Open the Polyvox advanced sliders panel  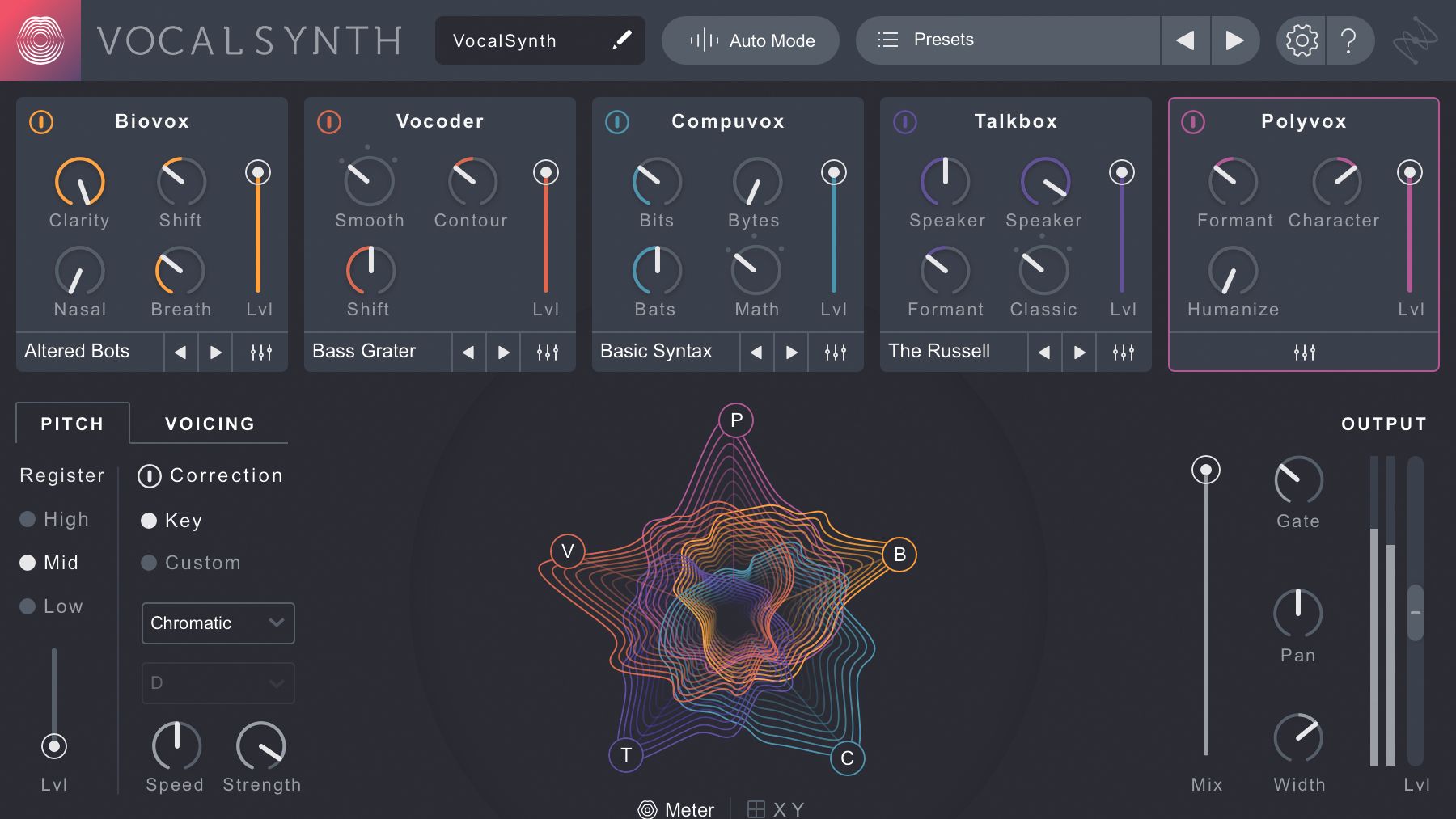[1303, 352]
